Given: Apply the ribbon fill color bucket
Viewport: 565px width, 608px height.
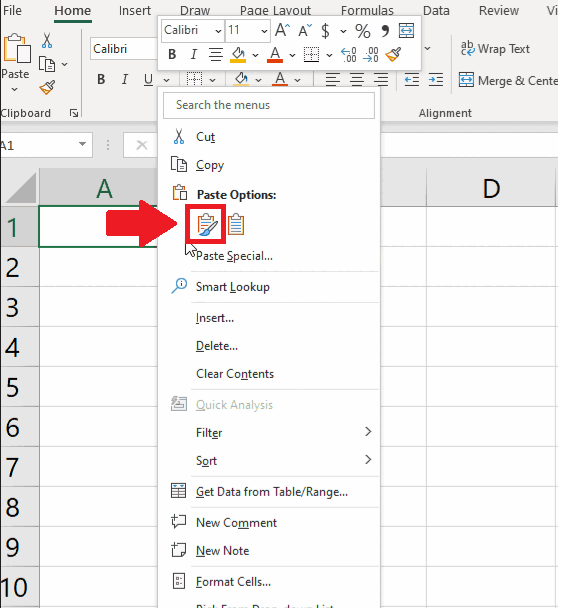Looking at the screenshot, I should coord(241,79).
